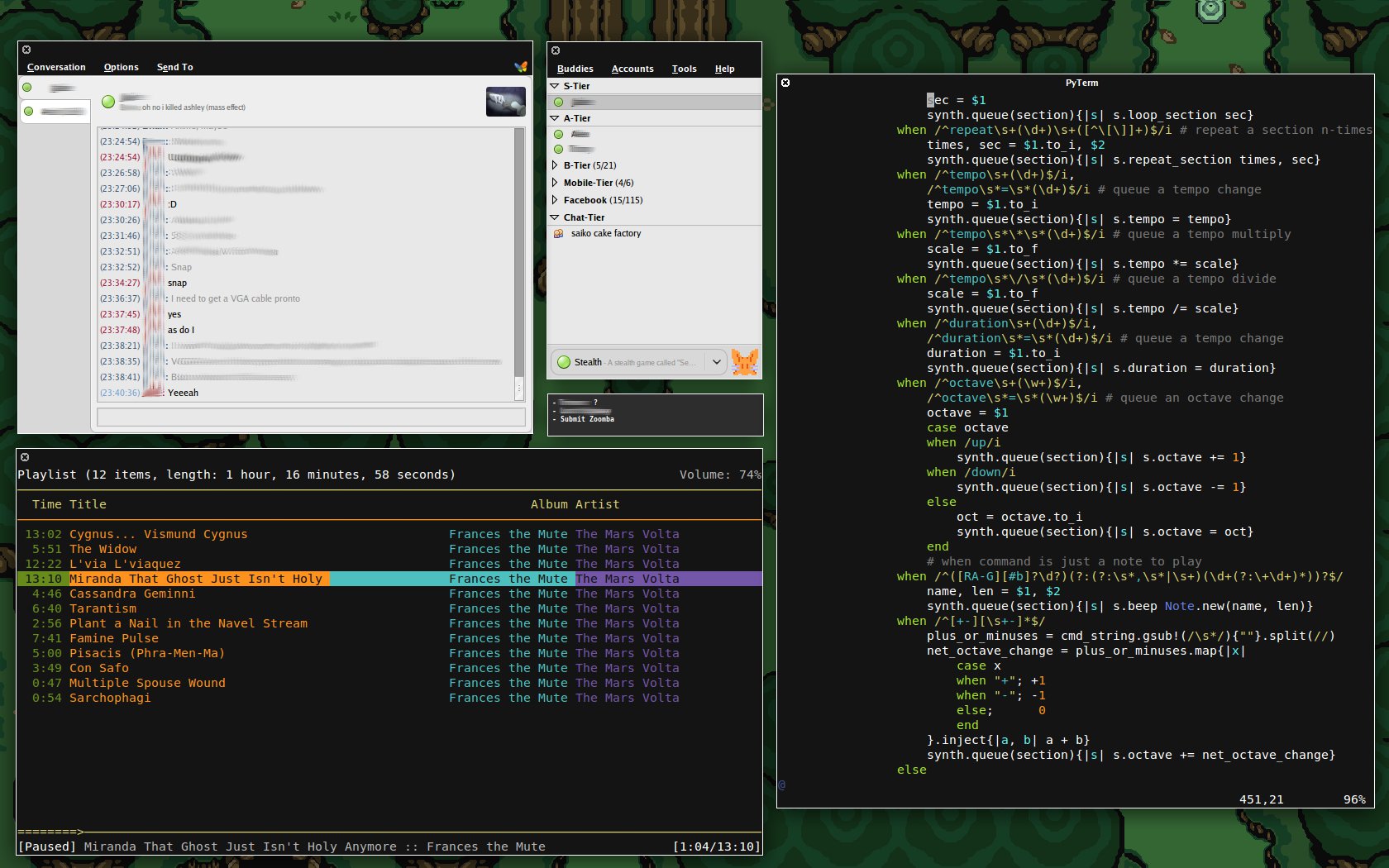
Task: Select the online buddy under S-Tier
Action: 654,103
